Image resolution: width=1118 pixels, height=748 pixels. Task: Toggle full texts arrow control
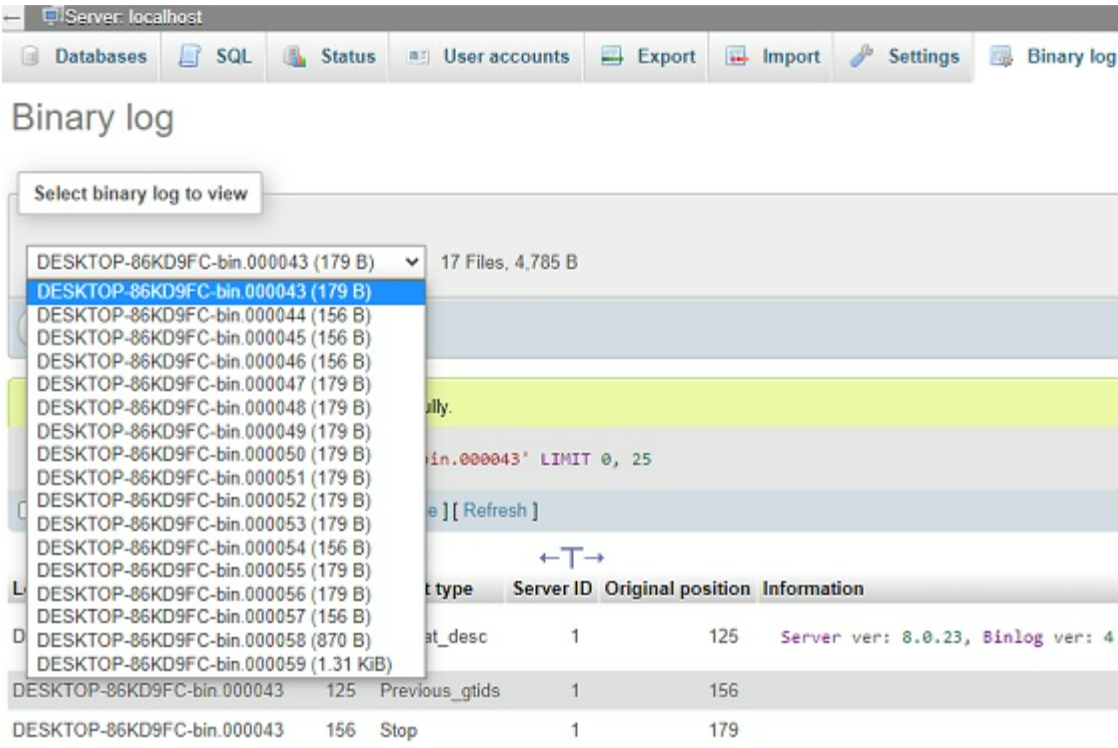click(572, 557)
